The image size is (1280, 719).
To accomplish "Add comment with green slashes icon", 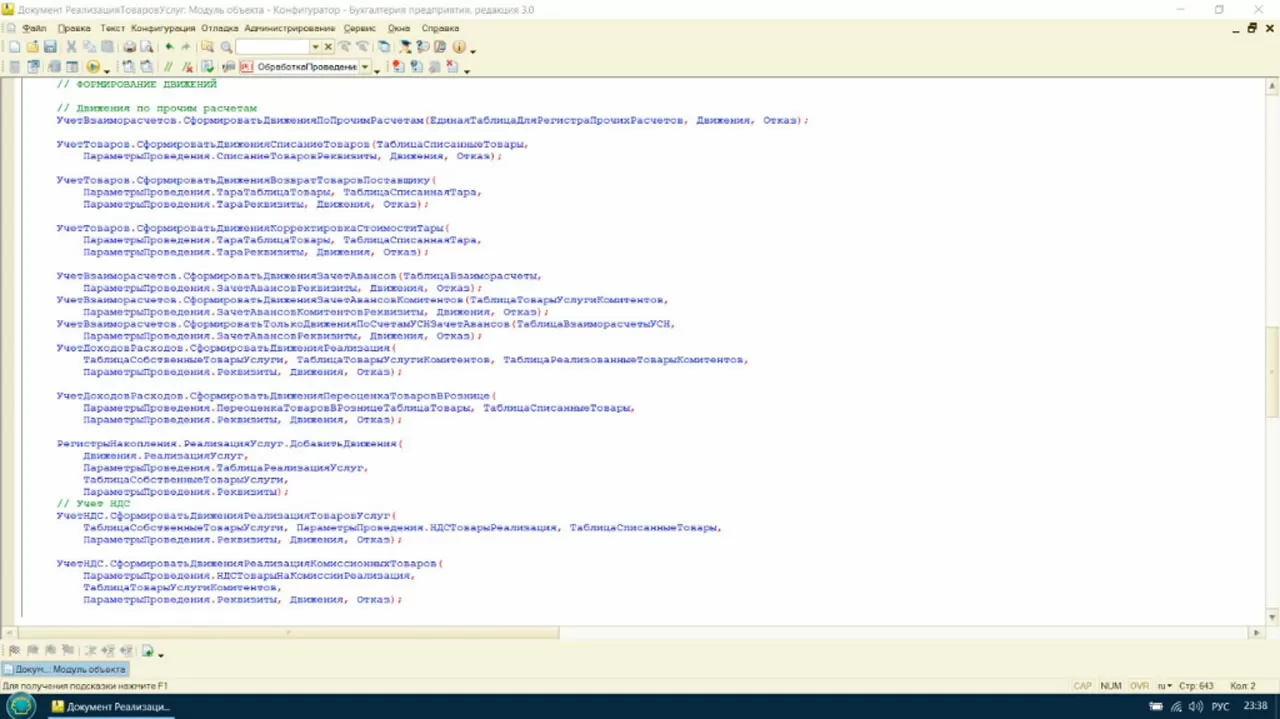I will [168, 67].
